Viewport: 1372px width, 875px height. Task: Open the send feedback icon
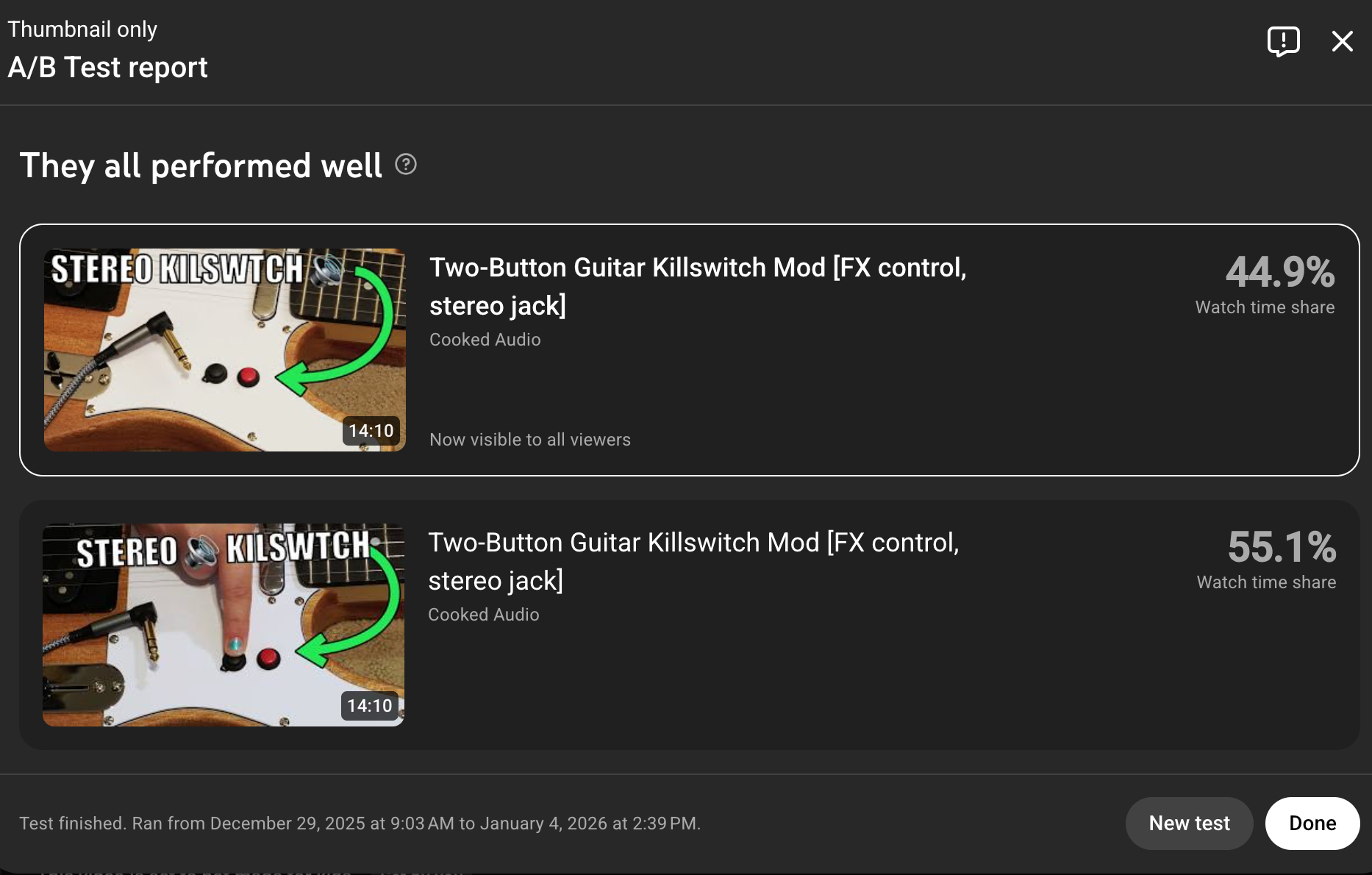tap(1283, 41)
